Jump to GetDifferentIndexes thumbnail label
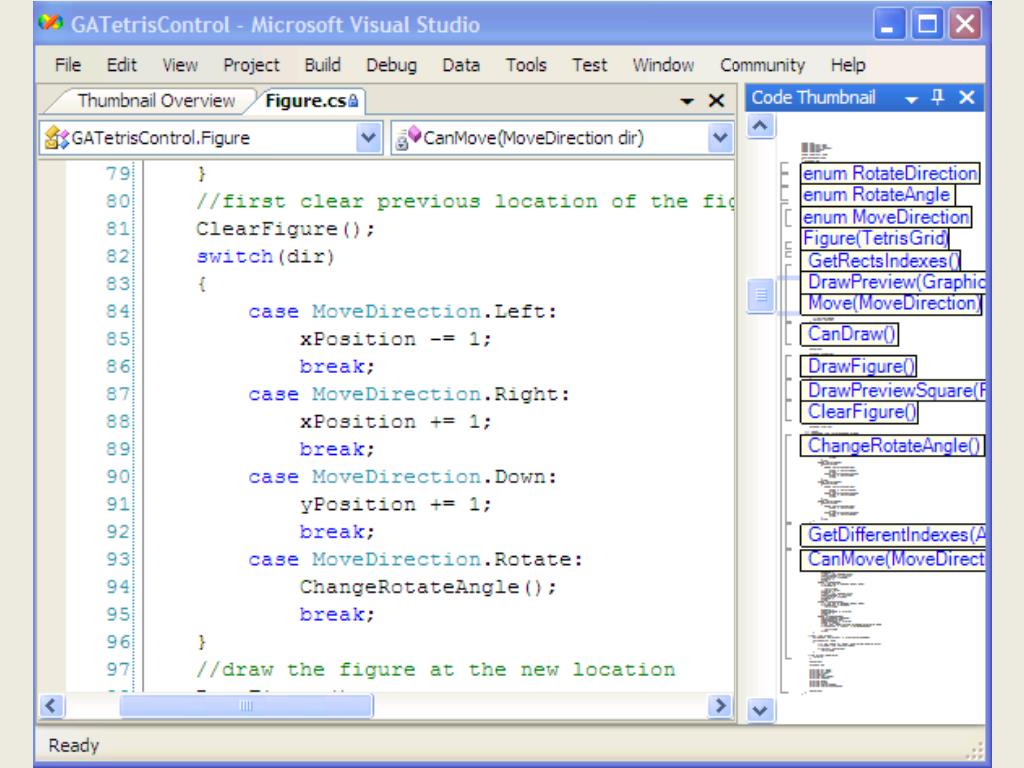This screenshot has height=768, width=1024. click(893, 535)
